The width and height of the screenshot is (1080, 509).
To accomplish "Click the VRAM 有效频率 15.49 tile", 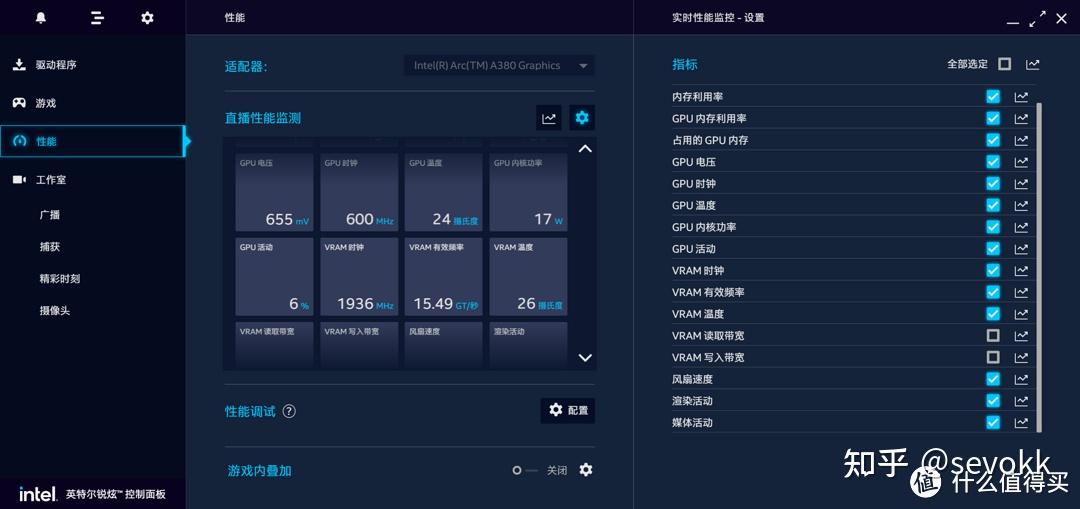I will 444,277.
